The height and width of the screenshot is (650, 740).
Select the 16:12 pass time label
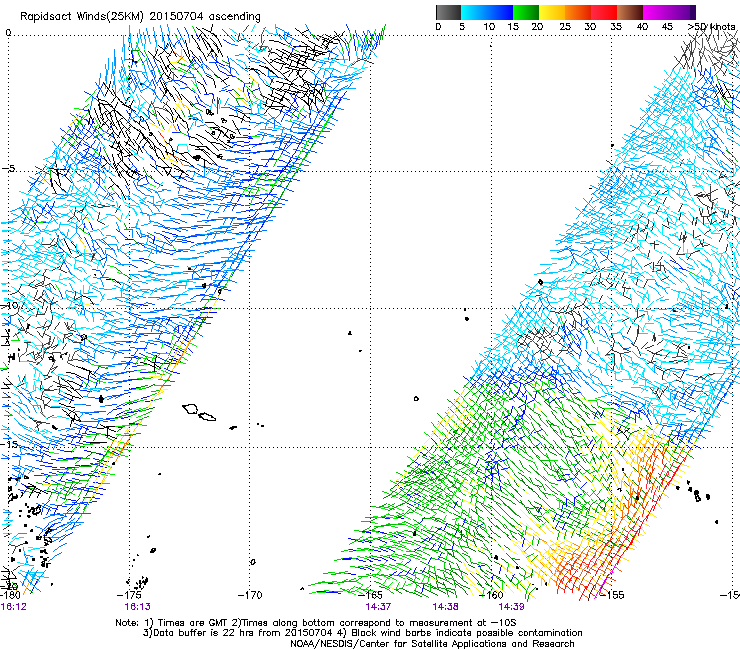(14, 606)
